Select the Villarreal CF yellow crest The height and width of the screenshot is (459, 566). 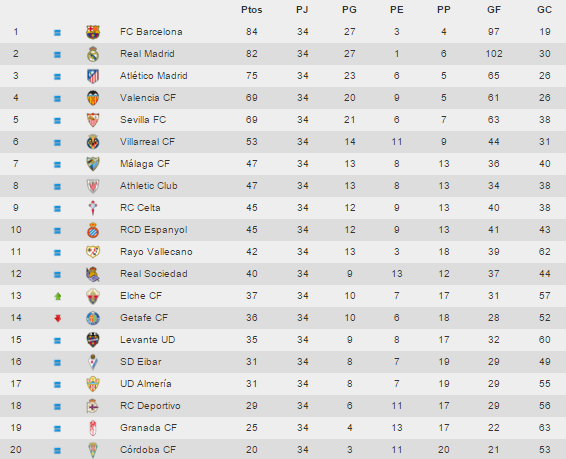click(x=93, y=142)
